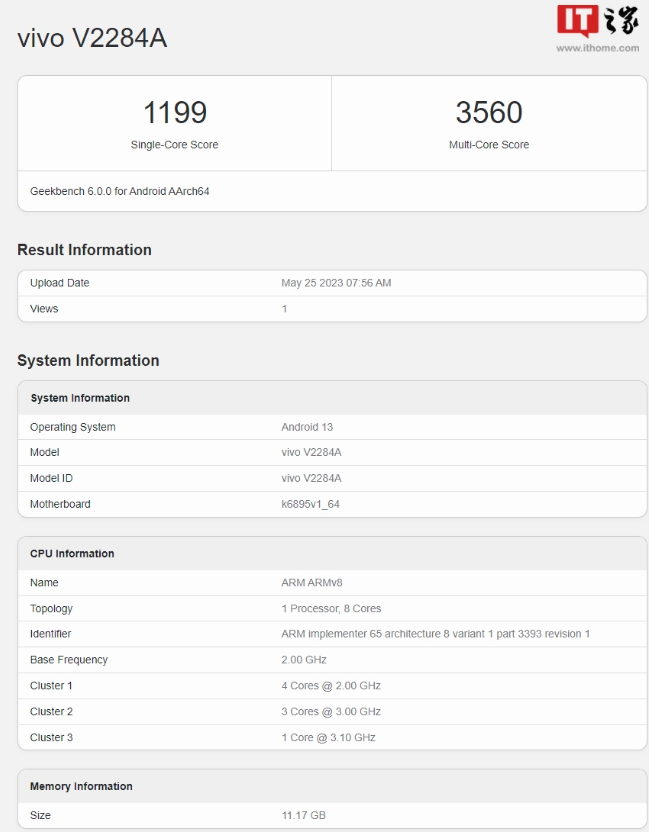Click the Upload Date row label
659x834 pixels.
click(60, 283)
